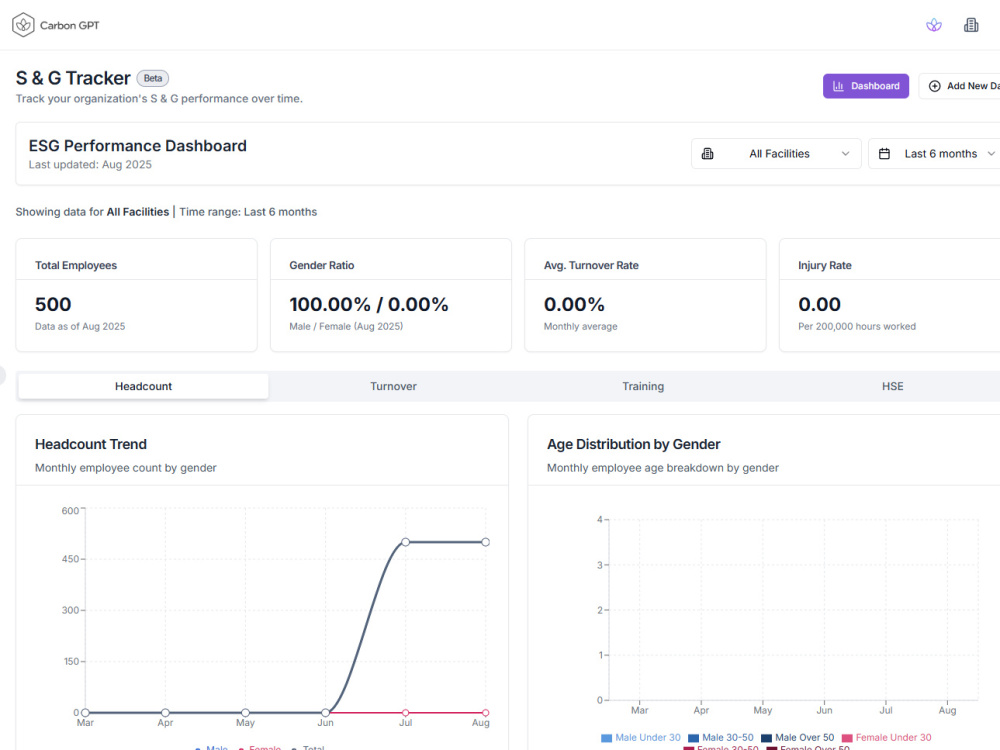
Task: Open the HSE tab
Action: pos(892,386)
